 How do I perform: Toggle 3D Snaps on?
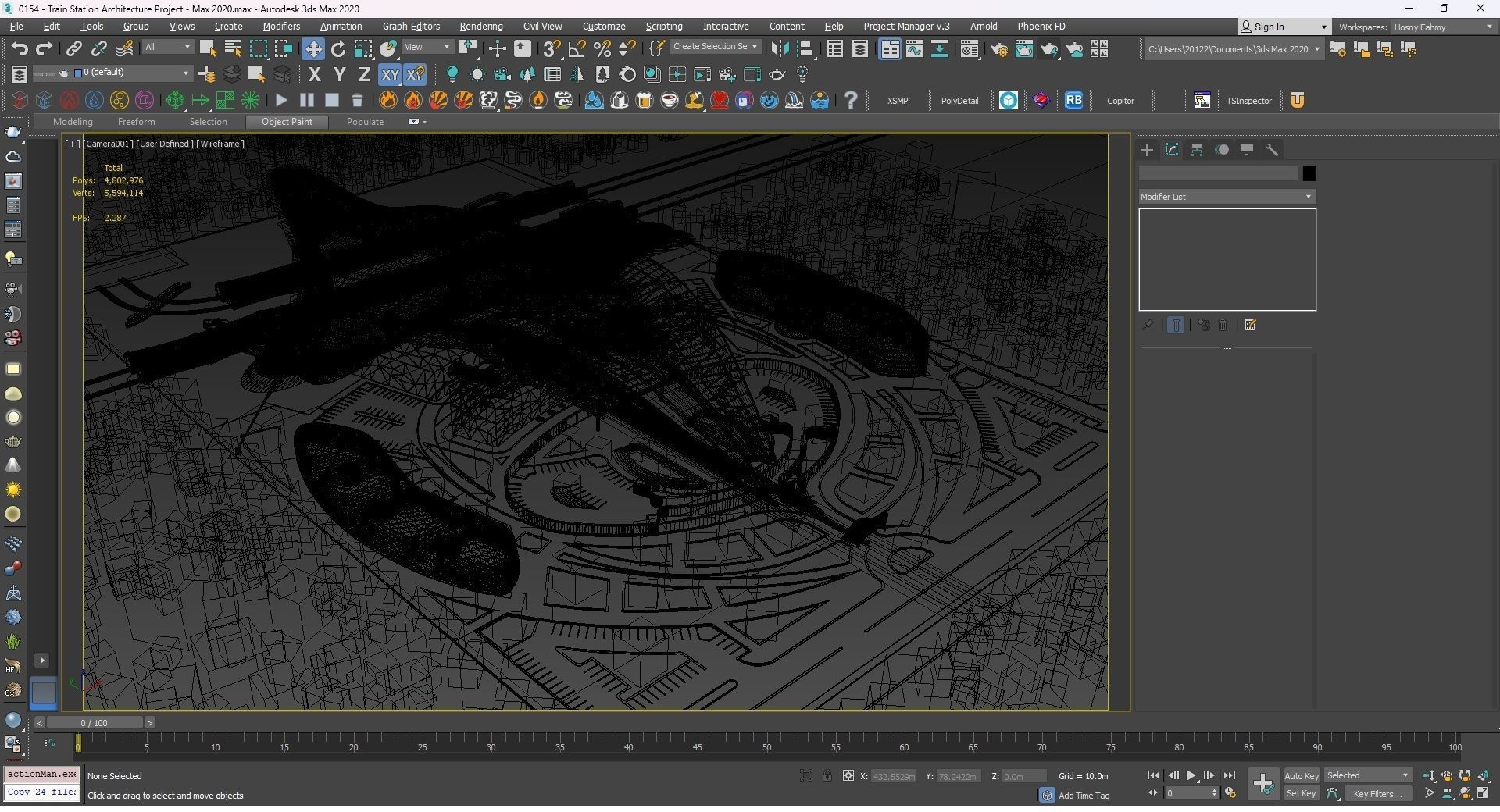pos(552,49)
